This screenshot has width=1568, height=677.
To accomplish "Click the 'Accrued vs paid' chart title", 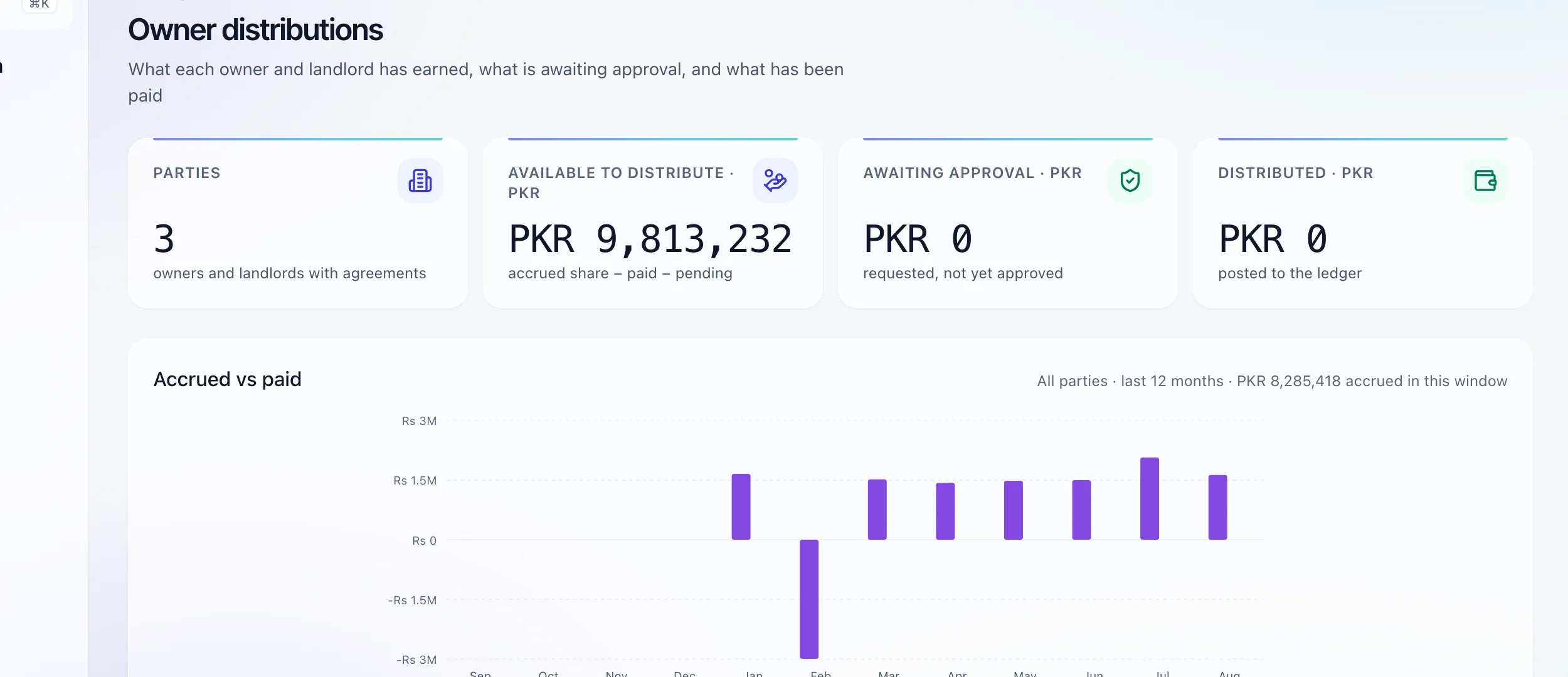I will pos(227,379).
